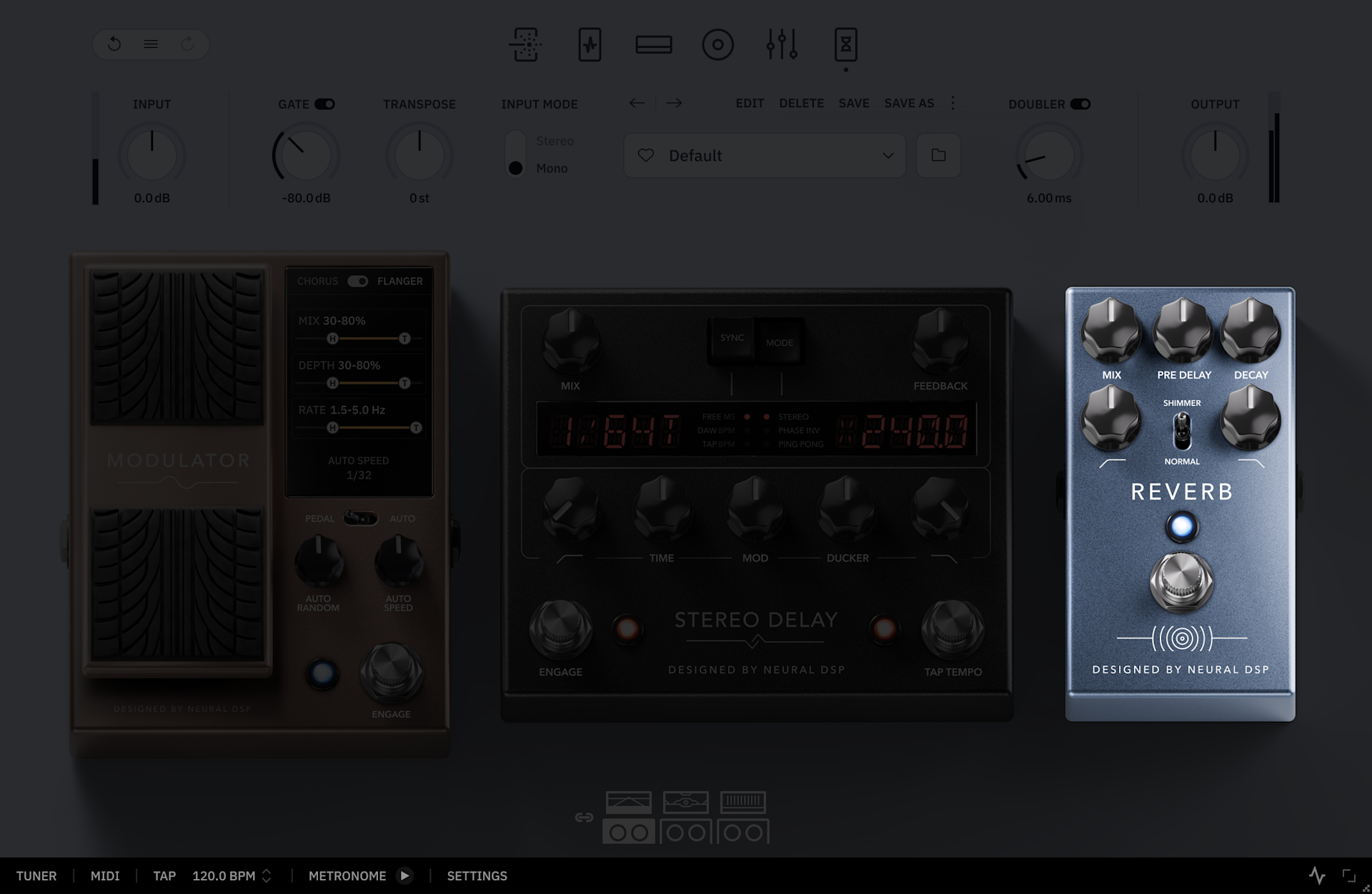The image size is (1372, 894).
Task: Click the undo arrow icon
Action: (114, 44)
